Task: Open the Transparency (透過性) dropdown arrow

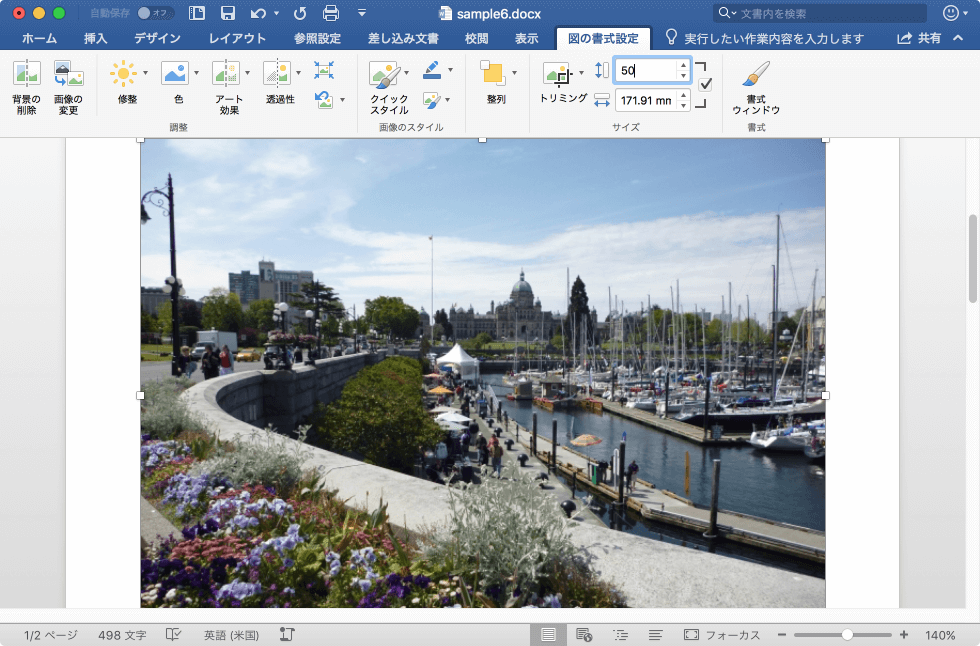Action: click(298, 73)
